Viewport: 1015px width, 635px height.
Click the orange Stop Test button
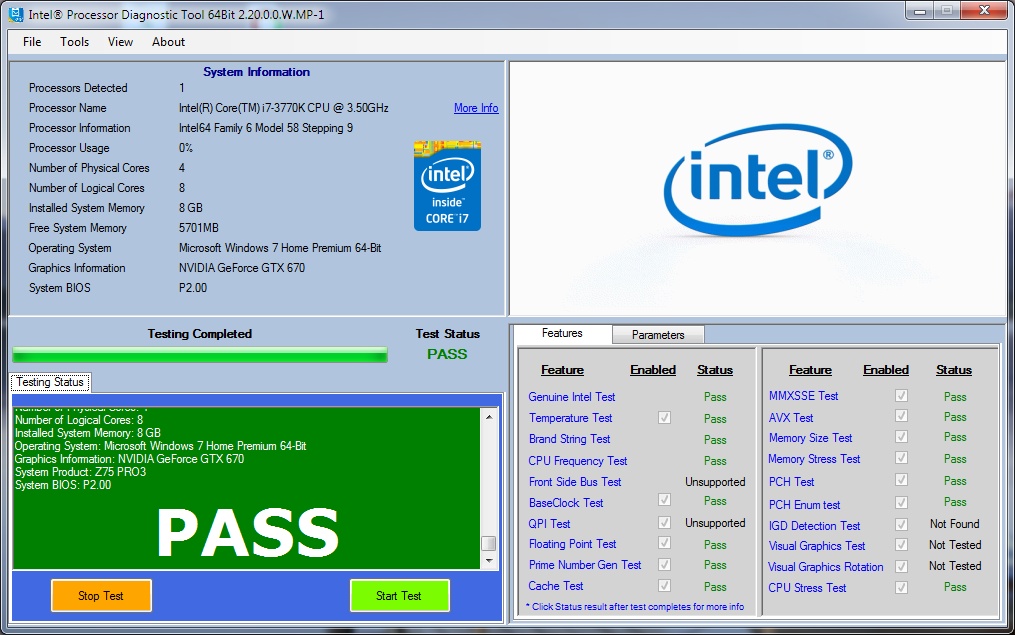(x=101, y=596)
